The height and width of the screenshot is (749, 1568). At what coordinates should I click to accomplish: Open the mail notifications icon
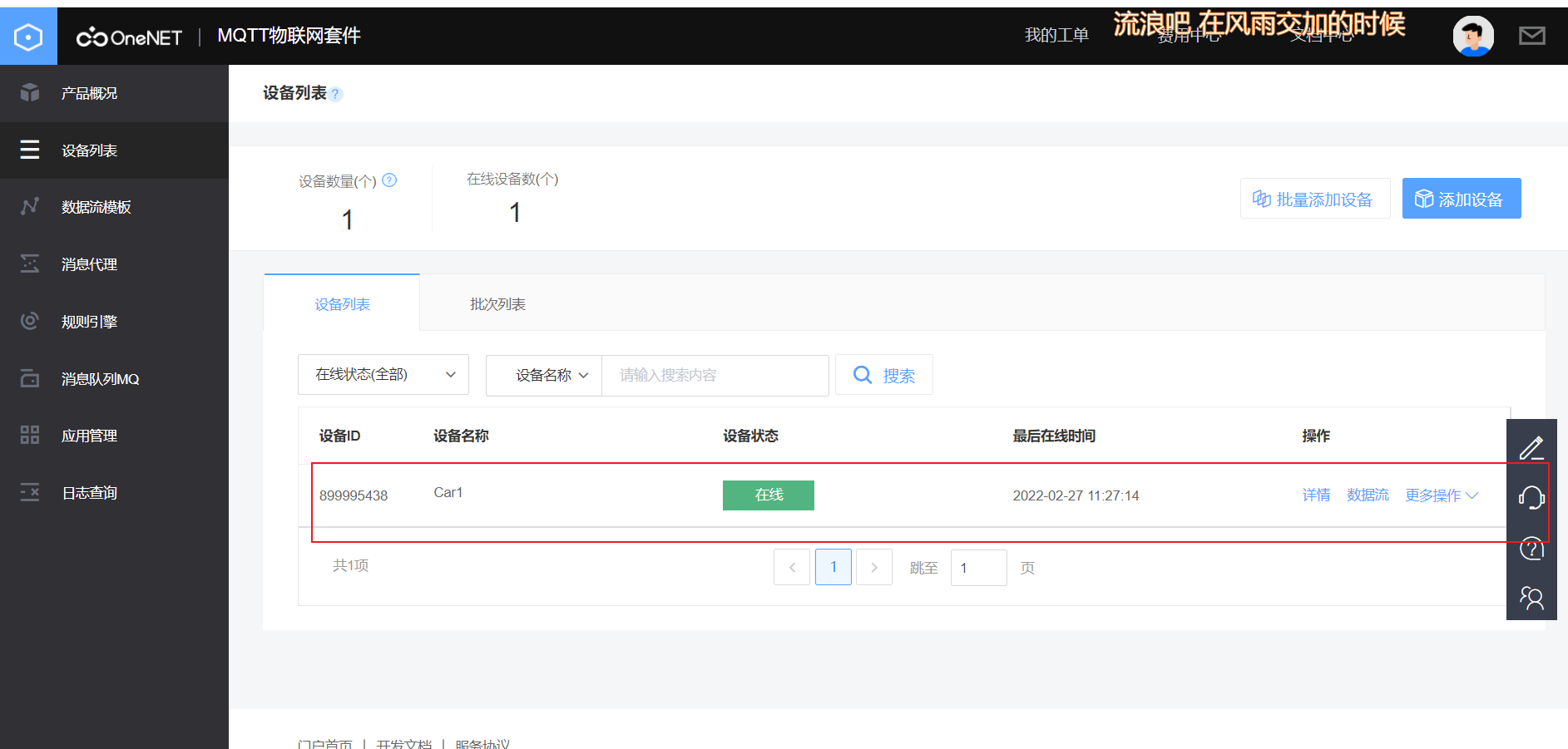(1531, 35)
